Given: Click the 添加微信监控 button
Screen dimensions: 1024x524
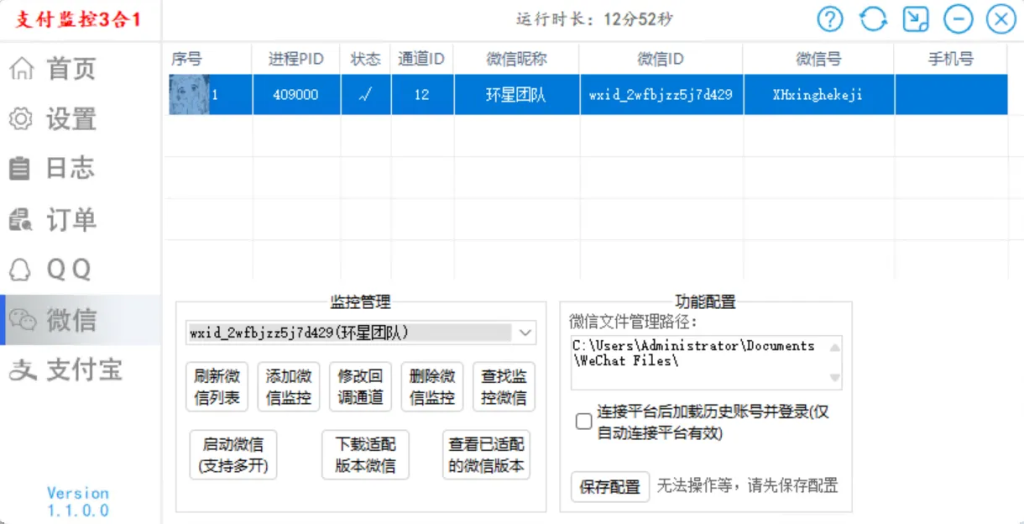Looking at the screenshot, I should [x=289, y=386].
